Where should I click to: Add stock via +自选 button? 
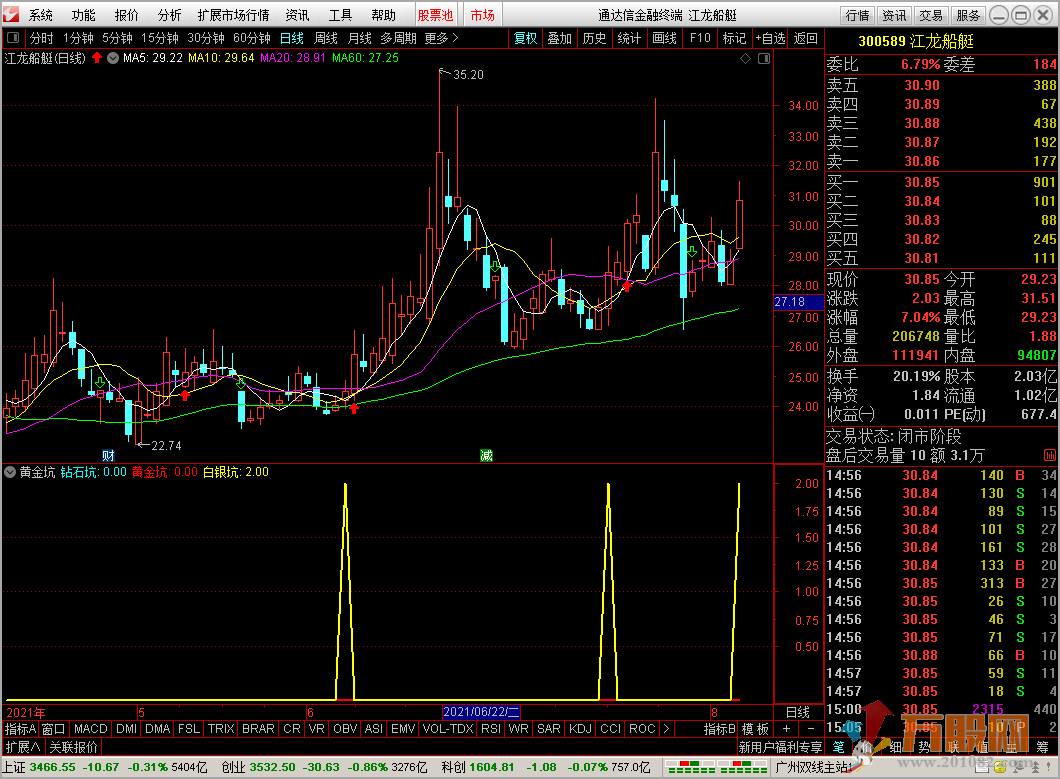coord(770,38)
